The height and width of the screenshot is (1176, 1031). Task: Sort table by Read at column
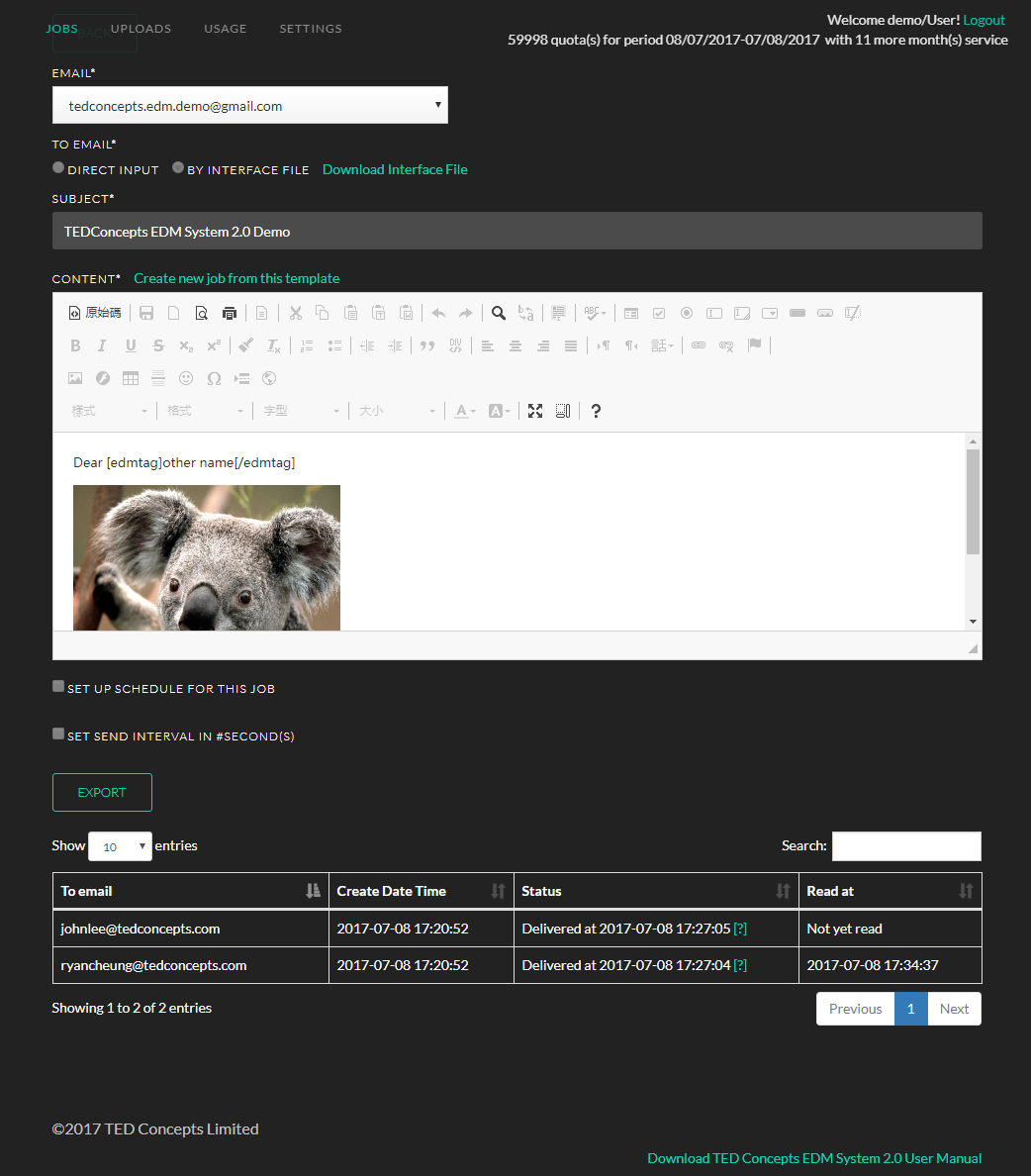890,891
